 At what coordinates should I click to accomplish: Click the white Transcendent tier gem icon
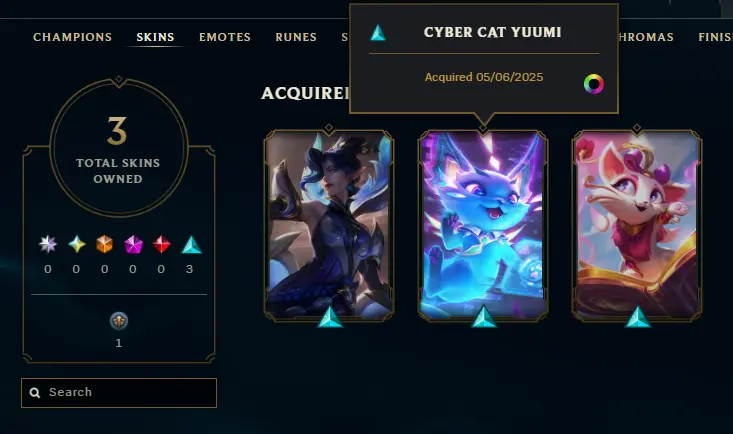coord(48,244)
